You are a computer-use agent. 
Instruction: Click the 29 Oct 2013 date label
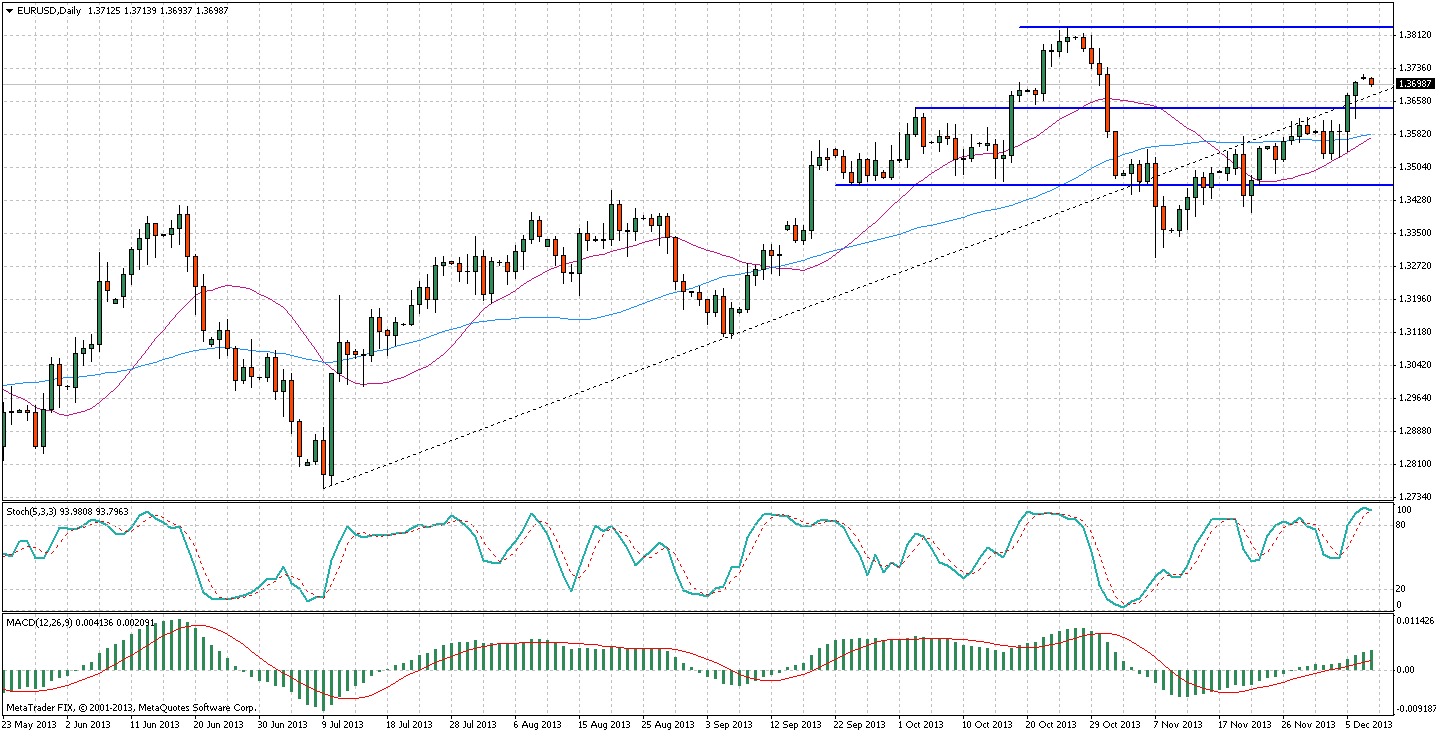pos(1113,724)
